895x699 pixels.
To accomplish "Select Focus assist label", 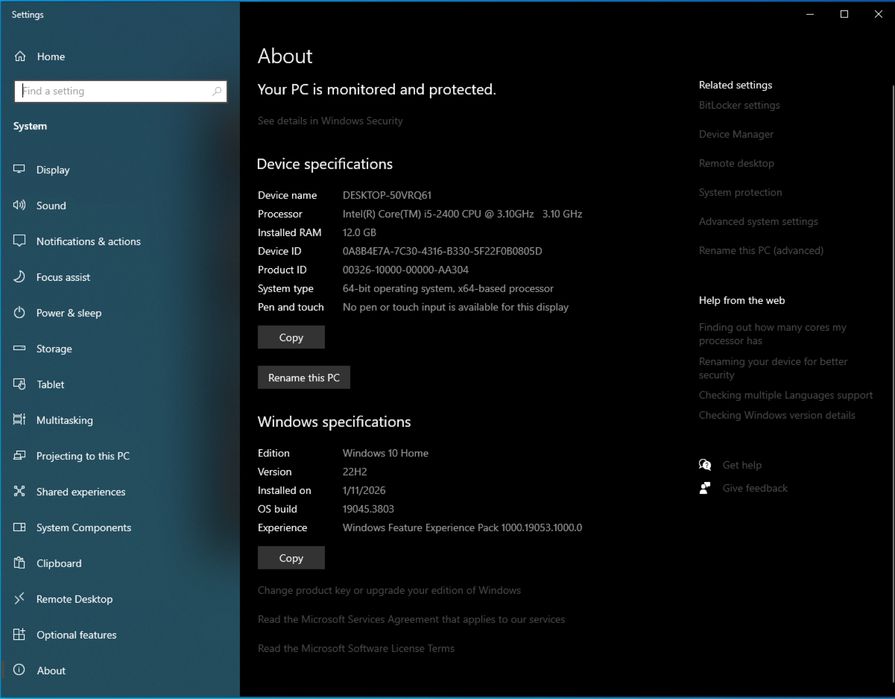I will coord(63,277).
